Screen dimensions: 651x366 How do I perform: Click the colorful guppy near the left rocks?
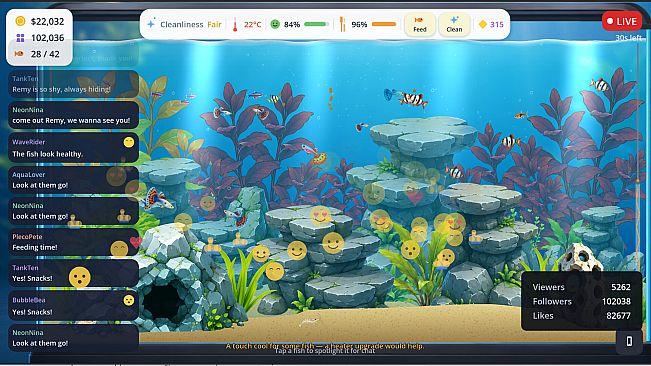(x=157, y=199)
